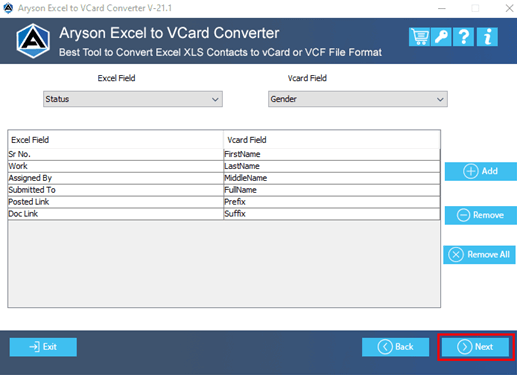Screen dimensions: 517x375
Task: Proceed with the Next button
Action: click(x=475, y=347)
